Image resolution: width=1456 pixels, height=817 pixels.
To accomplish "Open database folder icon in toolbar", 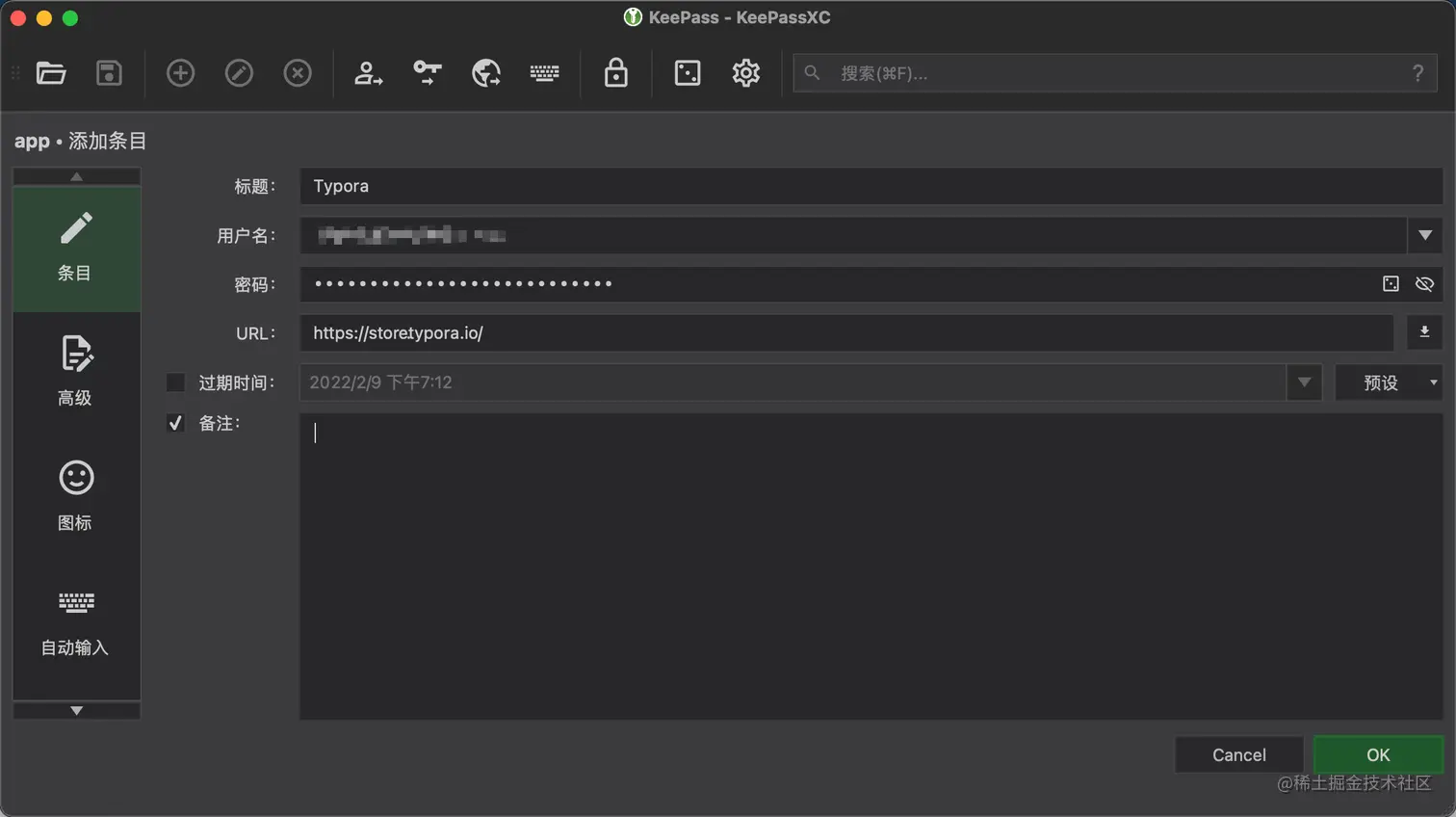I will point(51,73).
